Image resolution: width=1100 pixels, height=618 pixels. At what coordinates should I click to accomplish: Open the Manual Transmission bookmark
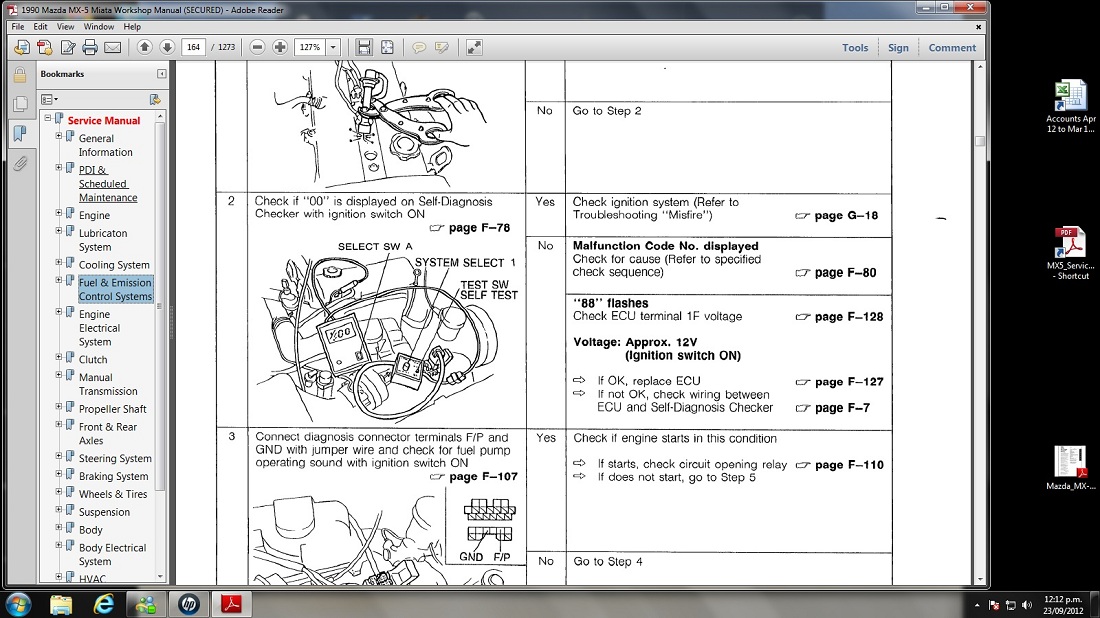tap(108, 384)
